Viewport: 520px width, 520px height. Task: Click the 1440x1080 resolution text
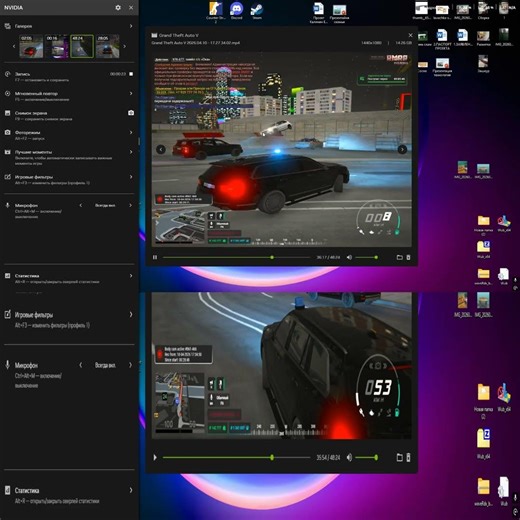tap(371, 43)
